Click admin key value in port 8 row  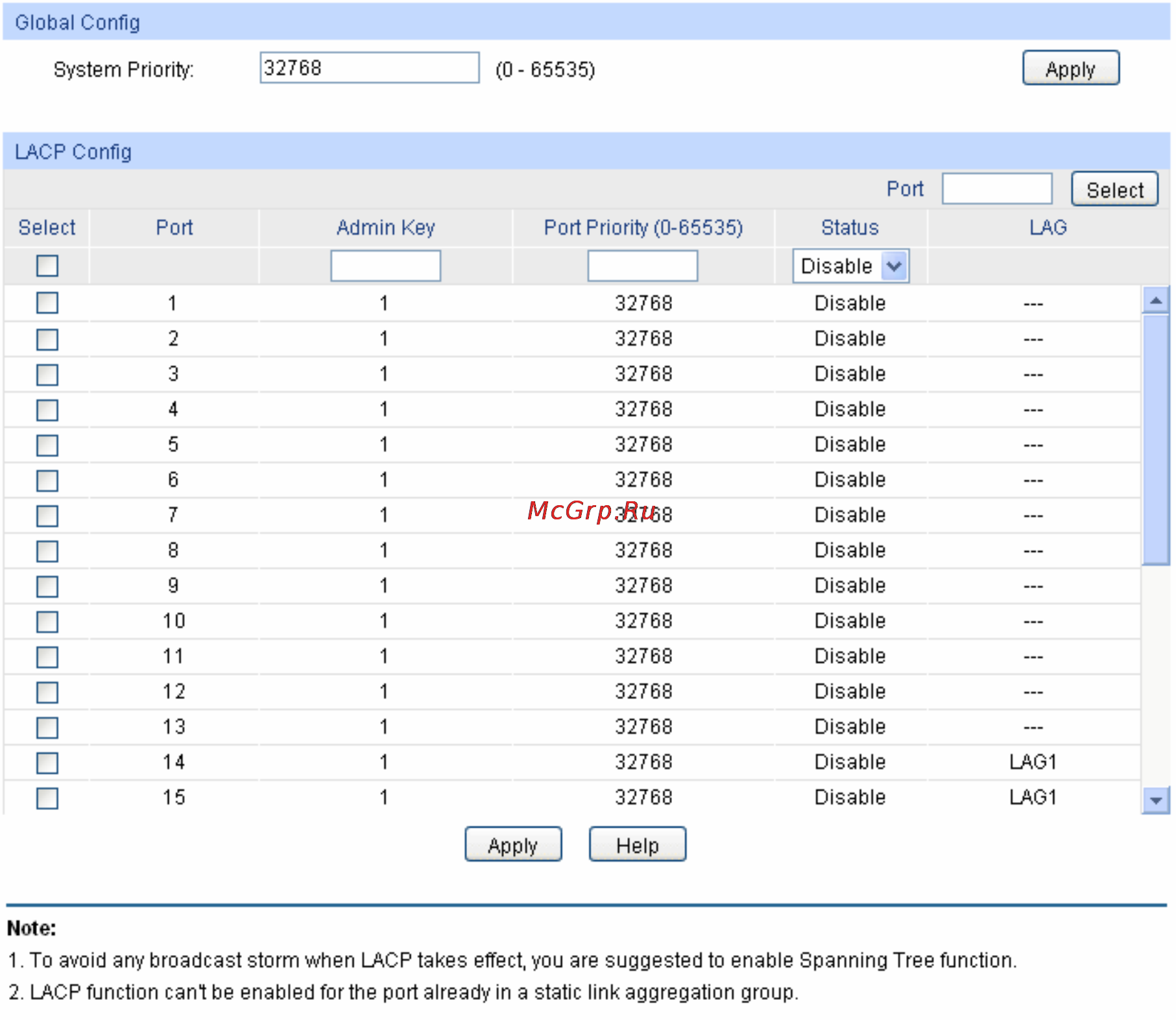click(x=384, y=550)
